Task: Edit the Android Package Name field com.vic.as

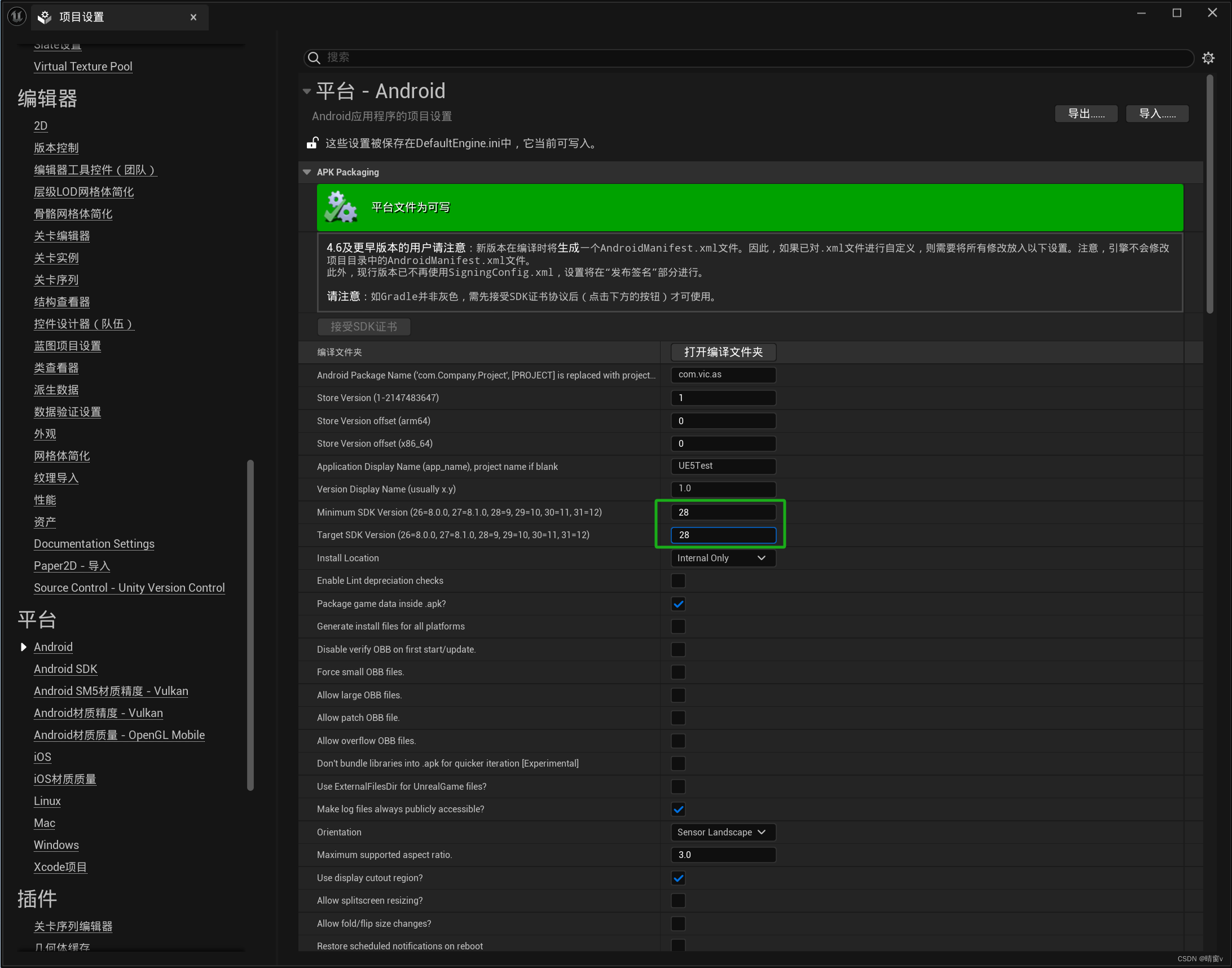Action: (x=723, y=375)
